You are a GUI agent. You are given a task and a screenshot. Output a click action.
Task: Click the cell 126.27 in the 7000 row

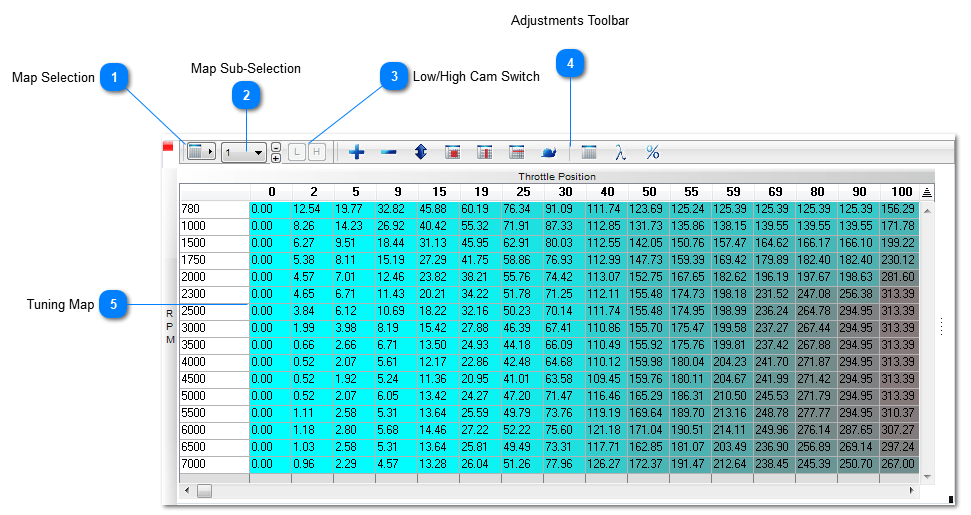[x=606, y=464]
